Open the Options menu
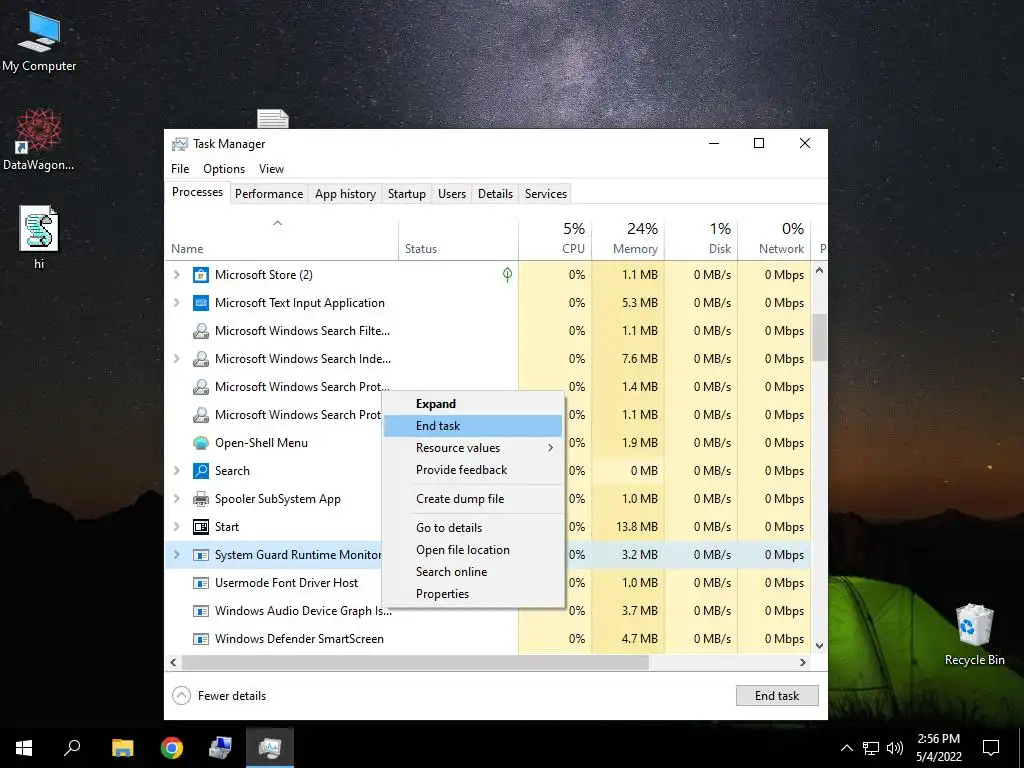1024x768 pixels. [x=224, y=169]
